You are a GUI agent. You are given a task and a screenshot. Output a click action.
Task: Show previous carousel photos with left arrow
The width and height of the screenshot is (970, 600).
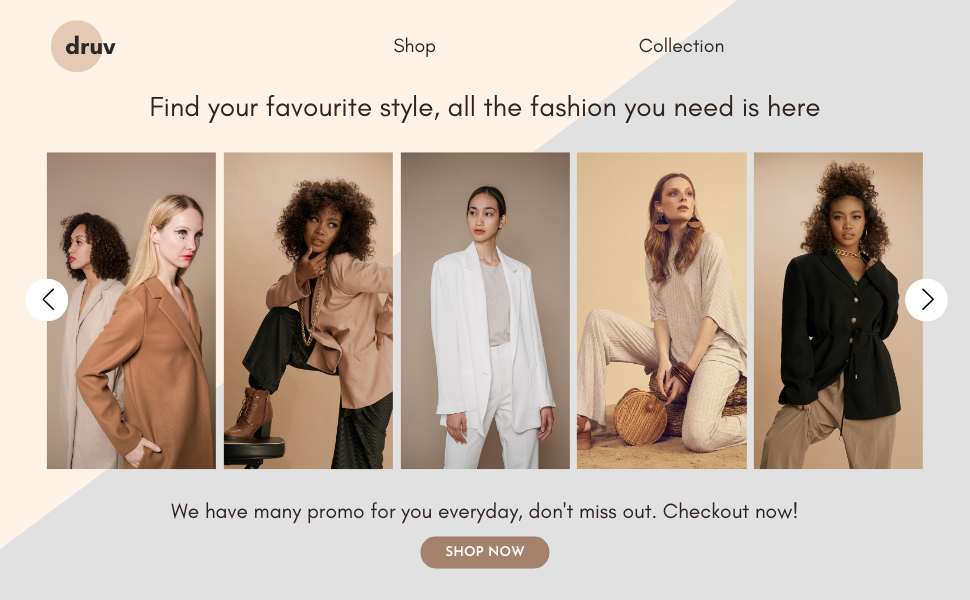coord(47,300)
